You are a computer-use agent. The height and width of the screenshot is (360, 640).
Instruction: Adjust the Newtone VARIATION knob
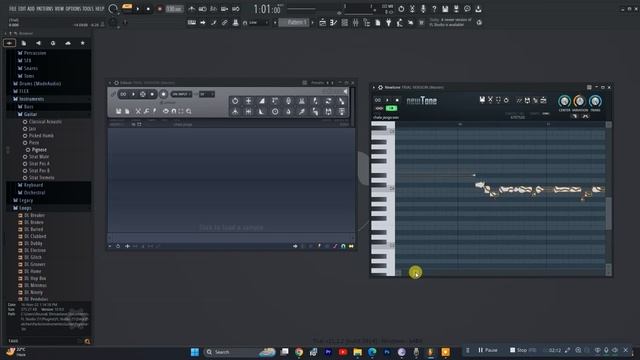coord(580,101)
